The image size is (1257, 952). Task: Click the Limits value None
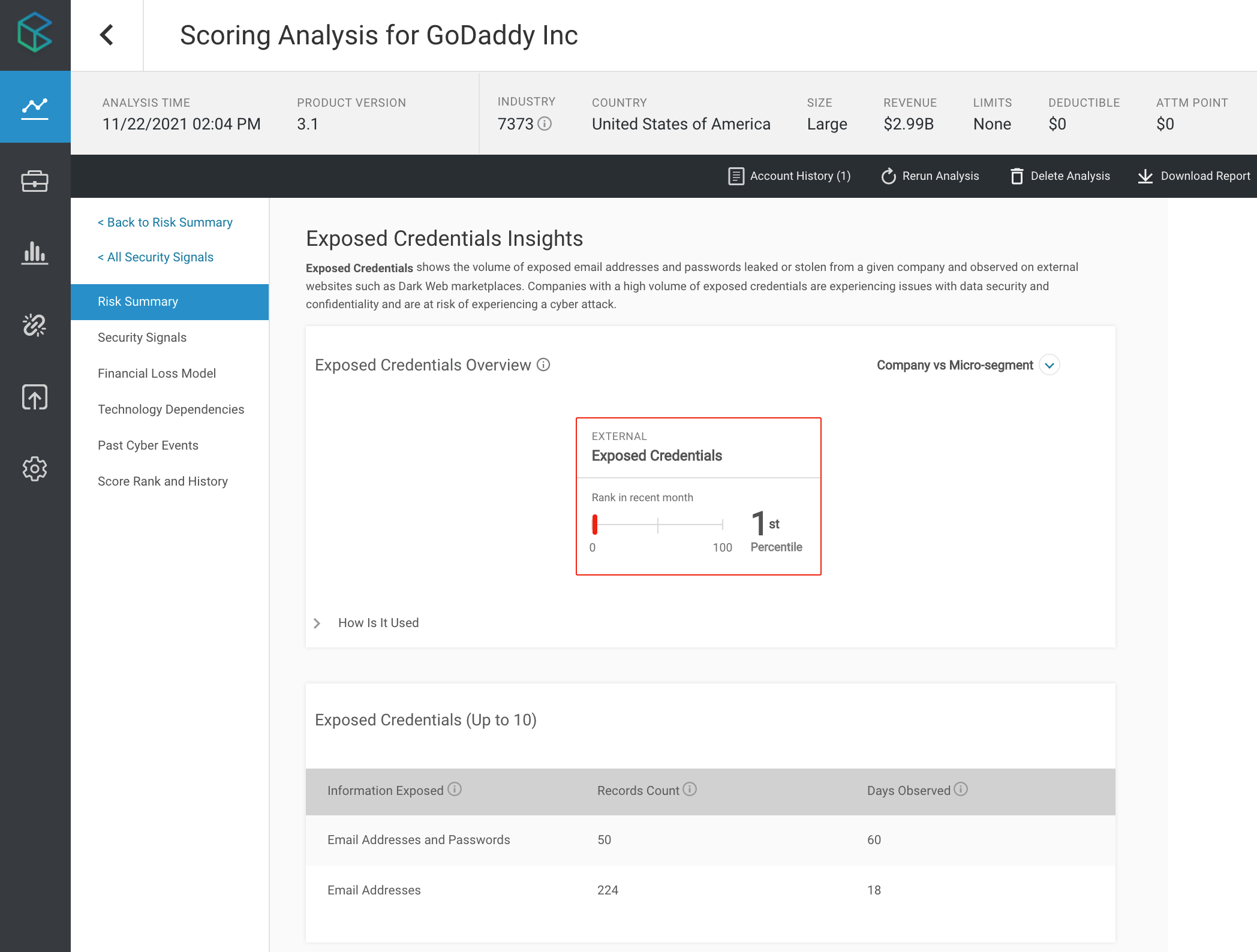coord(992,124)
